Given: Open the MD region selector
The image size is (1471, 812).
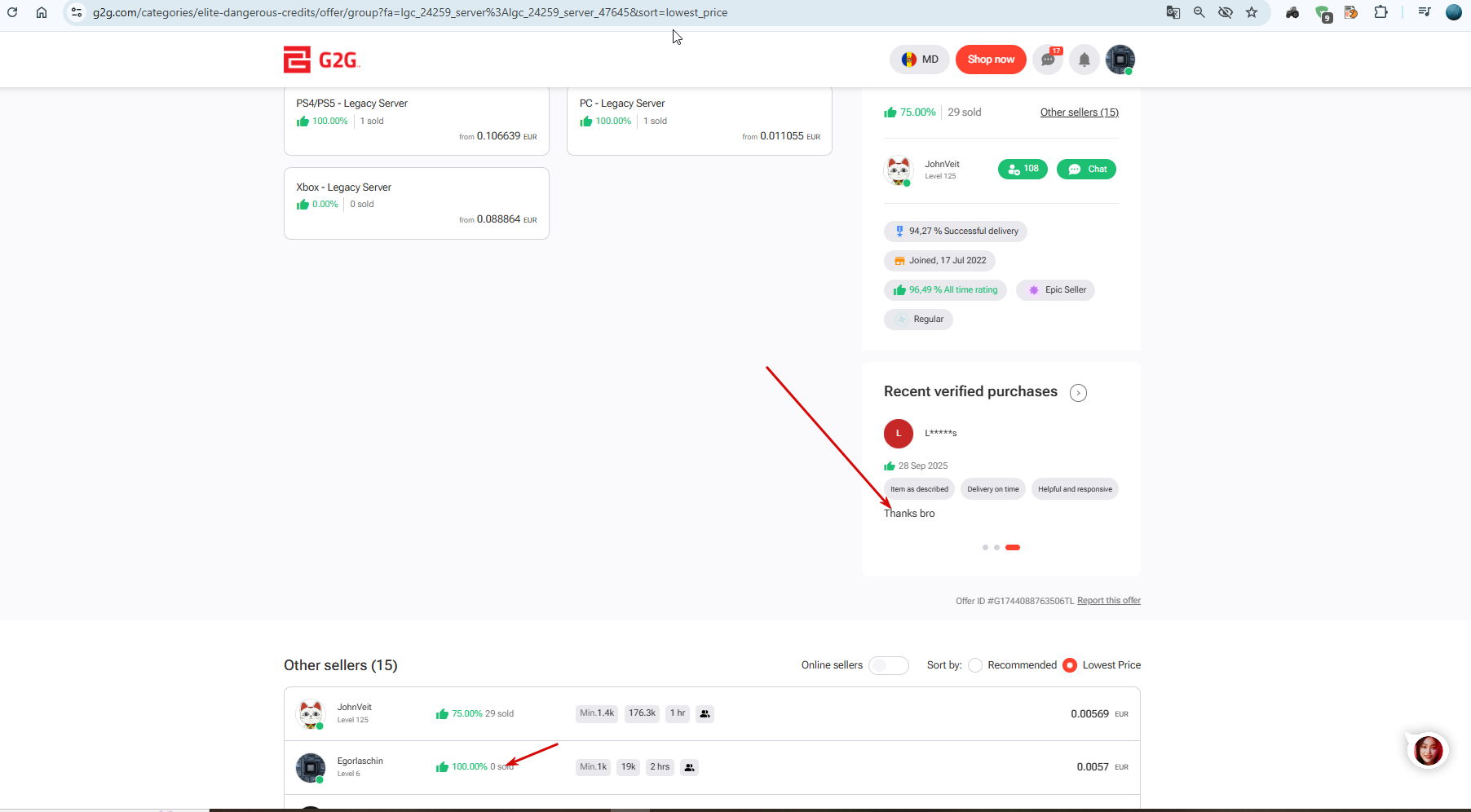Looking at the screenshot, I should click(x=920, y=60).
